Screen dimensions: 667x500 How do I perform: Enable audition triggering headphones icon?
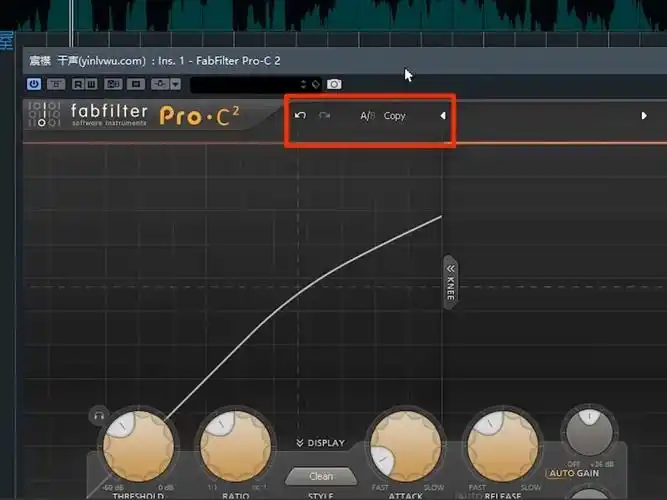tap(99, 415)
